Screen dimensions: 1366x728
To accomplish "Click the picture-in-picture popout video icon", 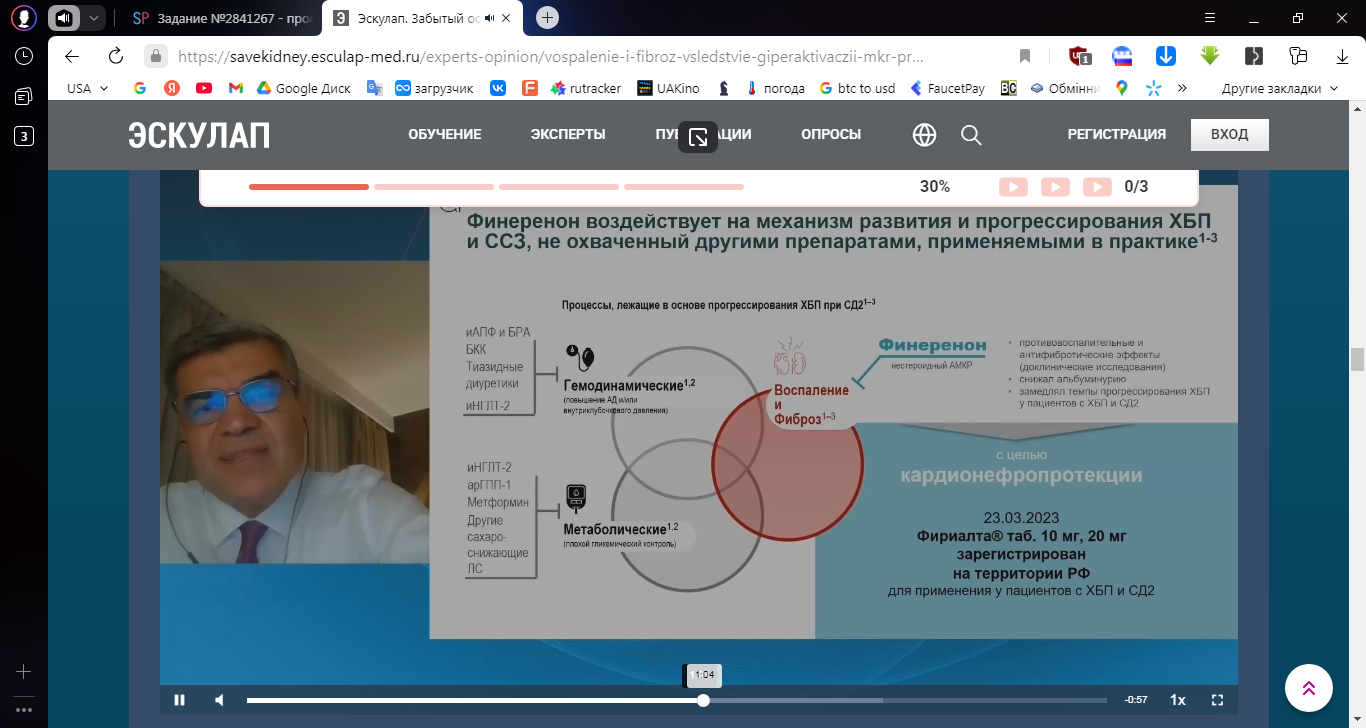I will point(698,136).
